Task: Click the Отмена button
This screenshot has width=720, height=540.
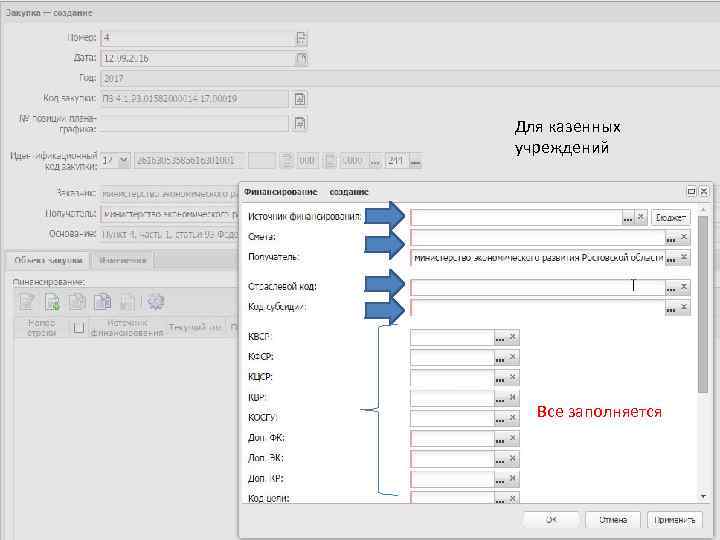Action: (613, 519)
